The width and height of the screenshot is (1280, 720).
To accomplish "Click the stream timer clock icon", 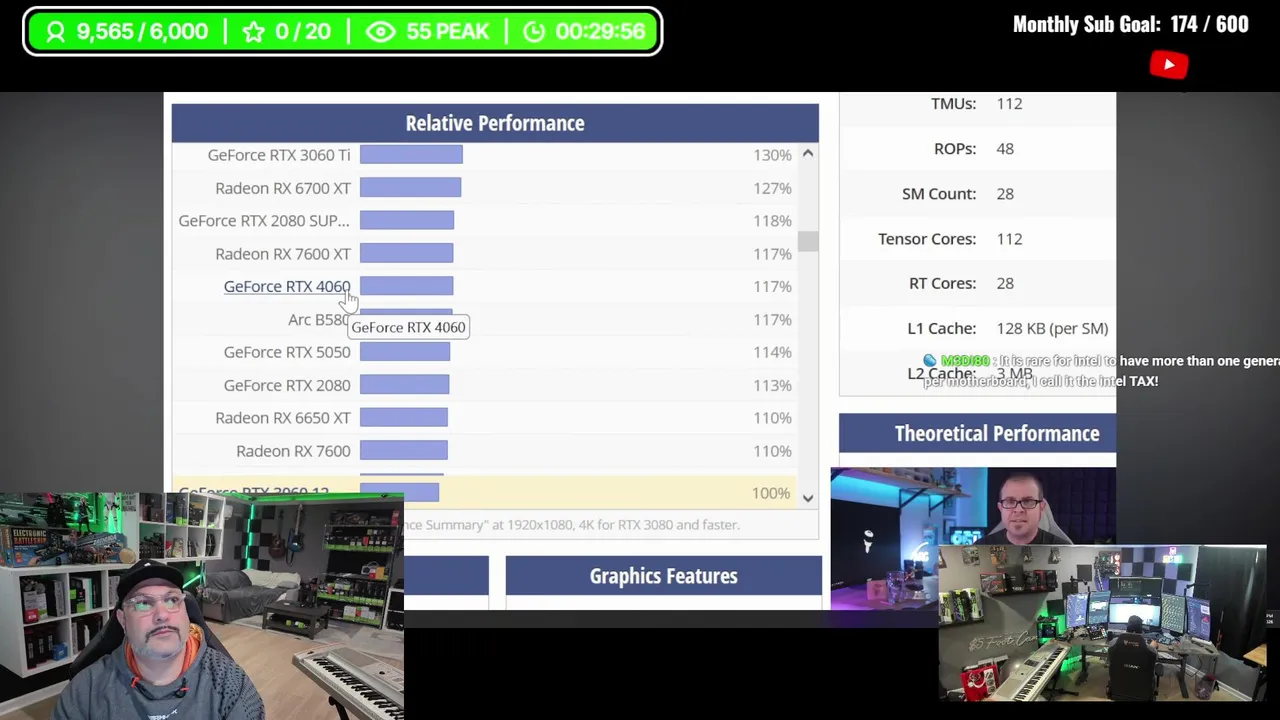I will 535,32.
